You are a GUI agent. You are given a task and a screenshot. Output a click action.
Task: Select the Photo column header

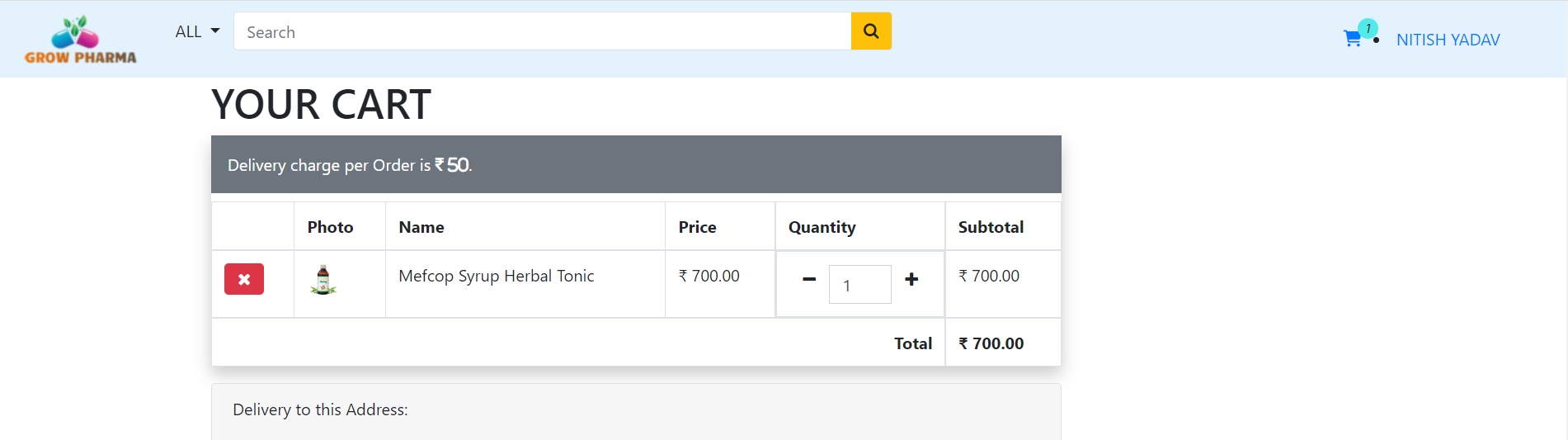click(330, 227)
